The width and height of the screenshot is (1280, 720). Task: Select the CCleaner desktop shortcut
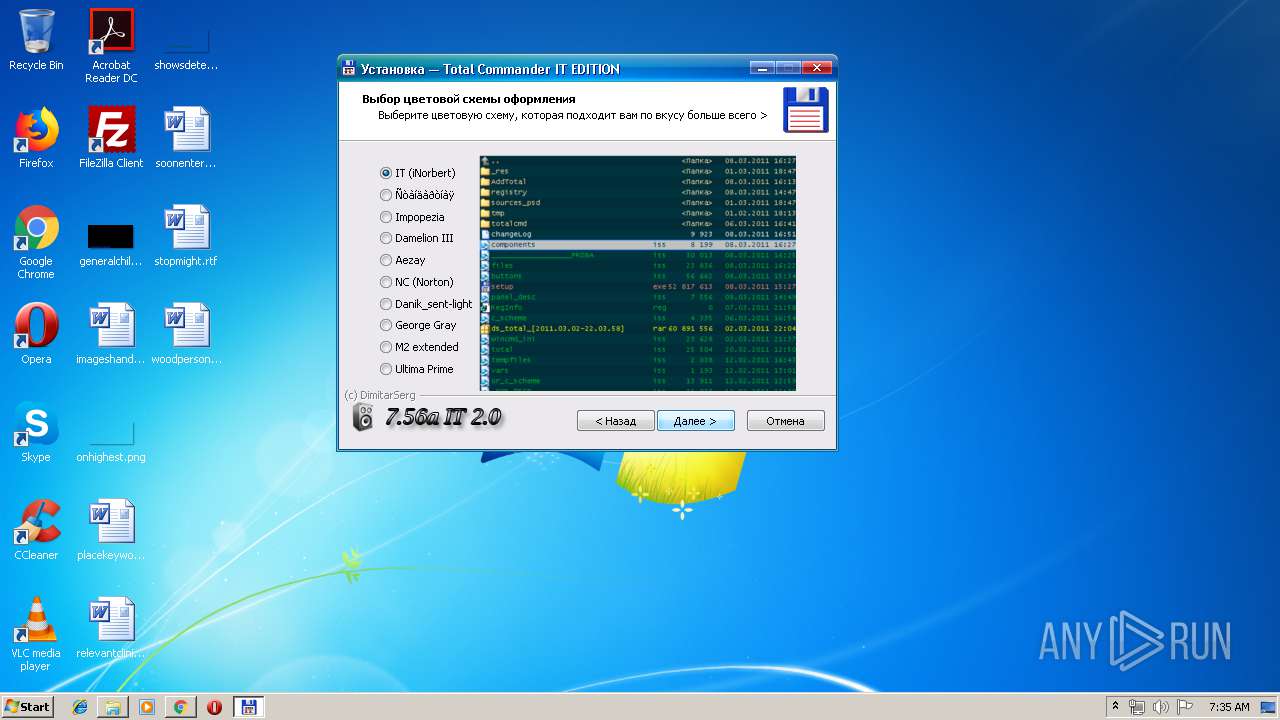(36, 530)
